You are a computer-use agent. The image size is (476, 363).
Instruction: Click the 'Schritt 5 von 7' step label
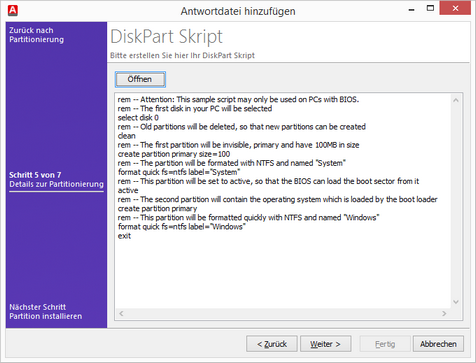(x=35, y=175)
